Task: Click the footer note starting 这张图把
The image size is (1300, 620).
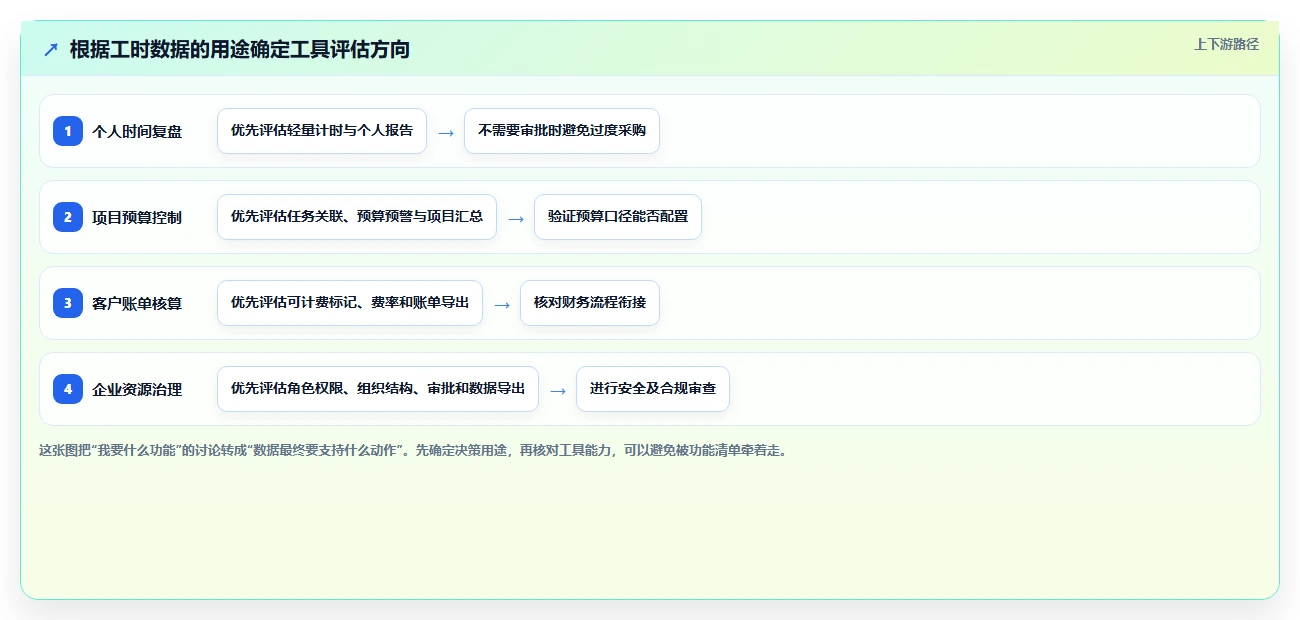Action: (413, 450)
